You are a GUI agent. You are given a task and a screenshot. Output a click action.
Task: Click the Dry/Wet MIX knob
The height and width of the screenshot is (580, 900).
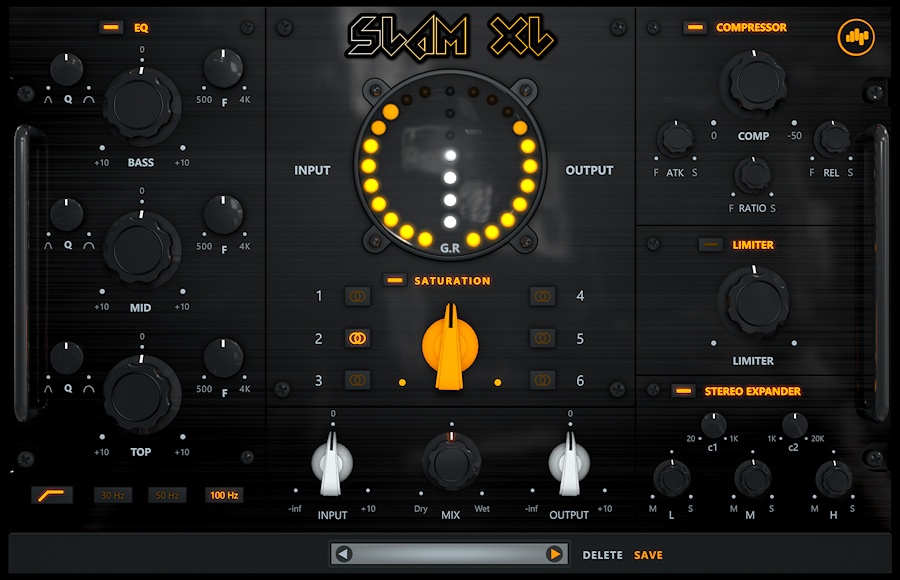(x=451, y=462)
